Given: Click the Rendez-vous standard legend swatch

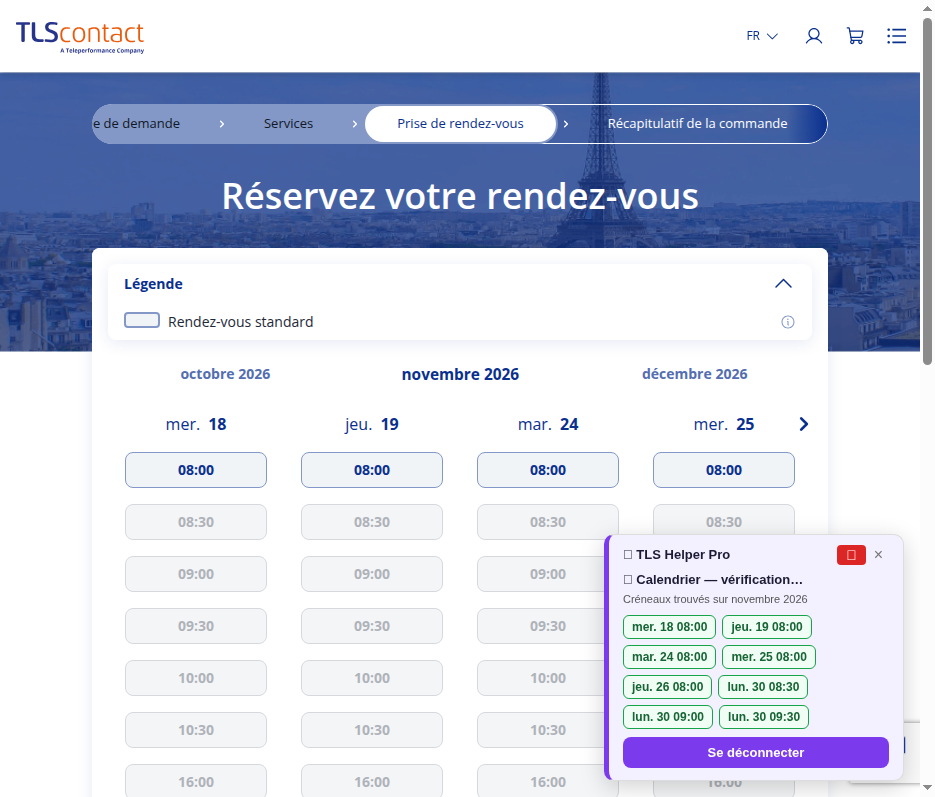Looking at the screenshot, I should click(142, 320).
